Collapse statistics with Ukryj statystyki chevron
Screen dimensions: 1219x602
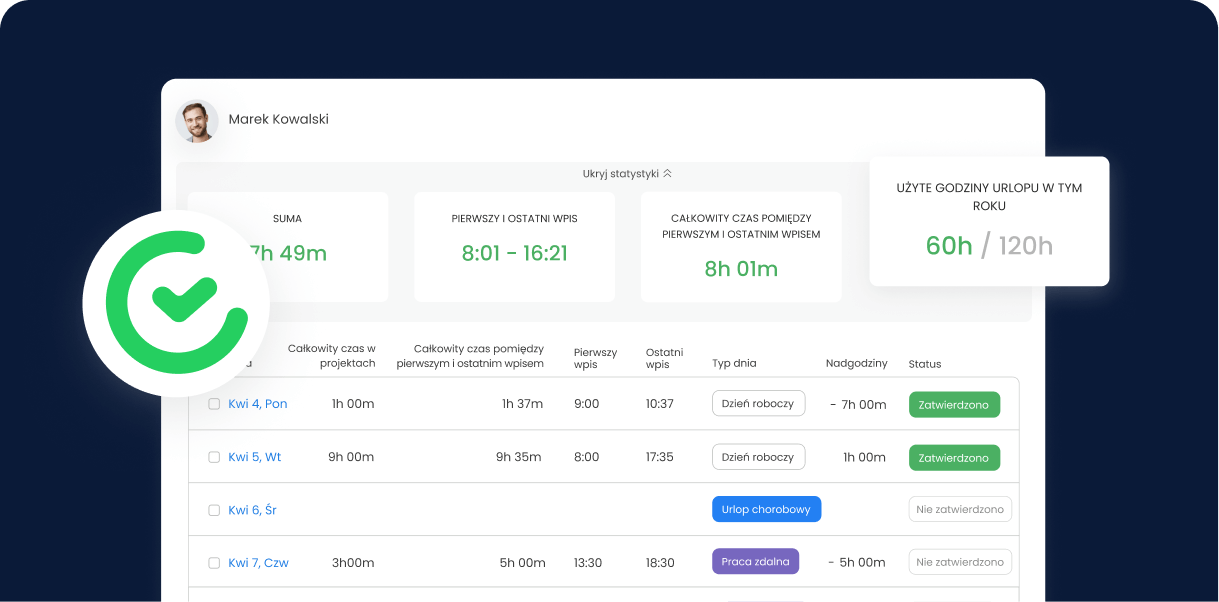pos(667,173)
